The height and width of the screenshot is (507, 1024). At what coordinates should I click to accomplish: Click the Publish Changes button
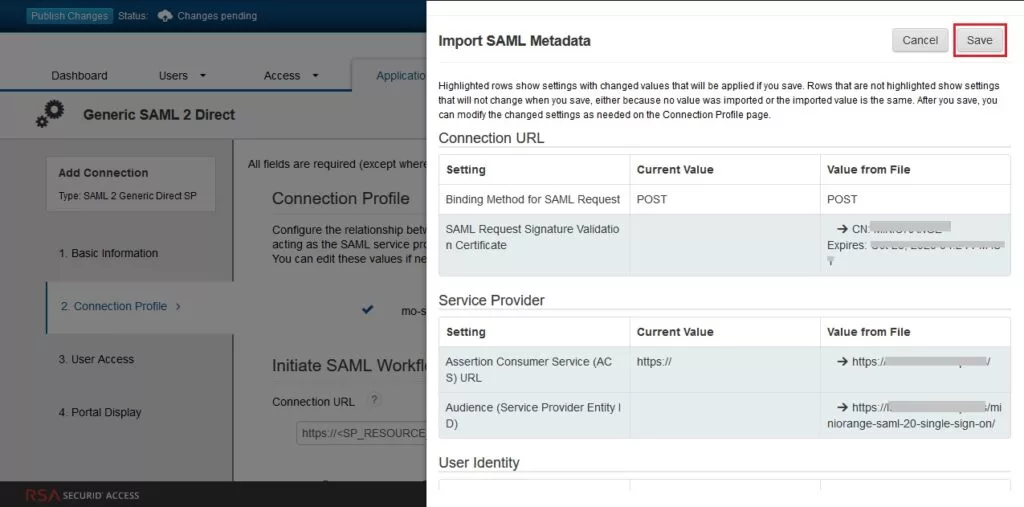pos(70,16)
